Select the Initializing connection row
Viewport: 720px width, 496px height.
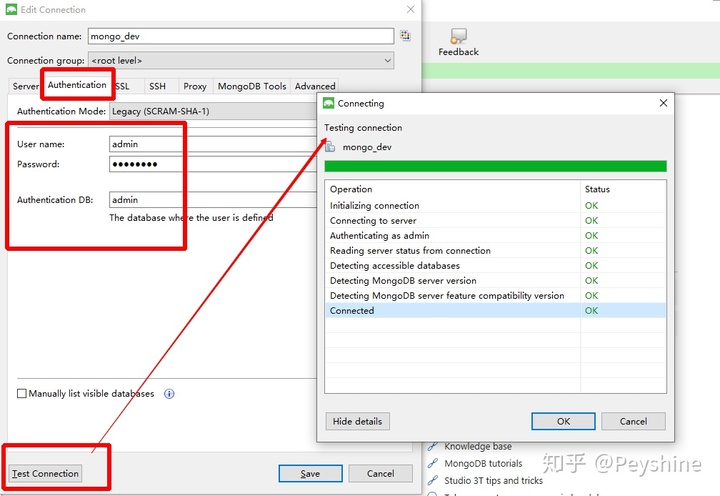[495, 205]
